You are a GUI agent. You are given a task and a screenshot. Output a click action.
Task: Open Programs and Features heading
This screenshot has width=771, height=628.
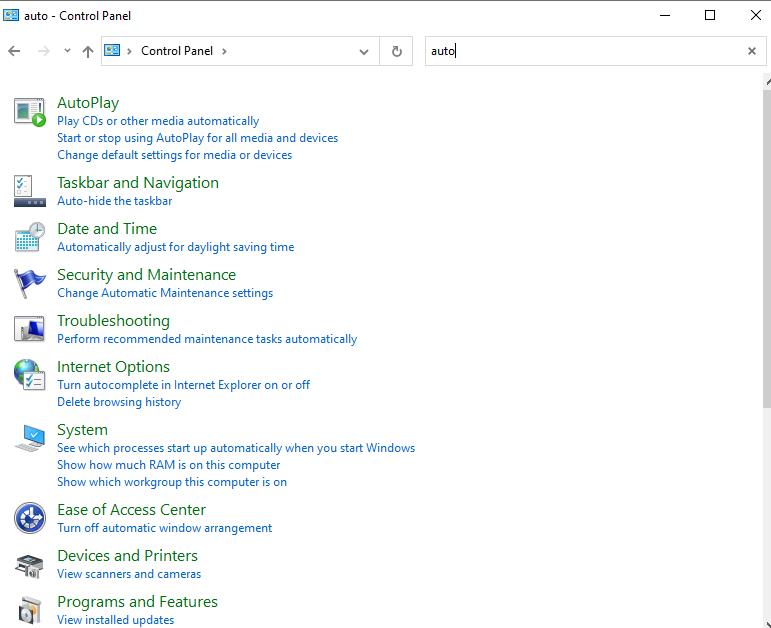click(138, 601)
